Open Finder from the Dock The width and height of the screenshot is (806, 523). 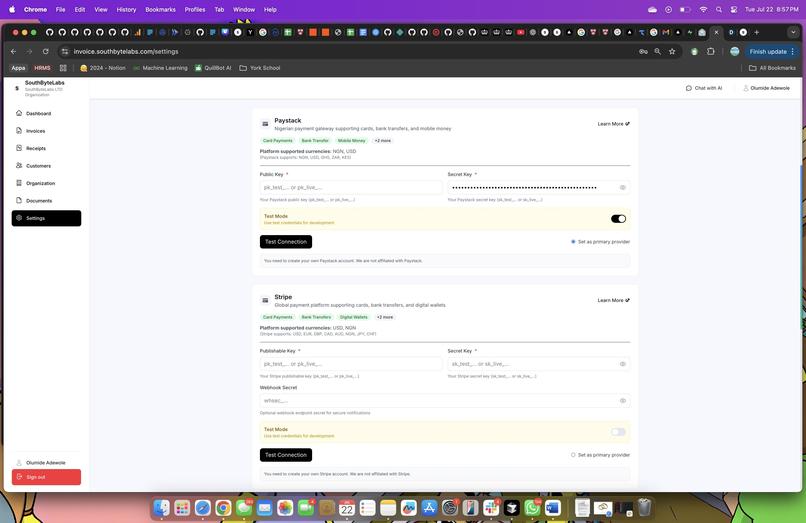point(161,508)
